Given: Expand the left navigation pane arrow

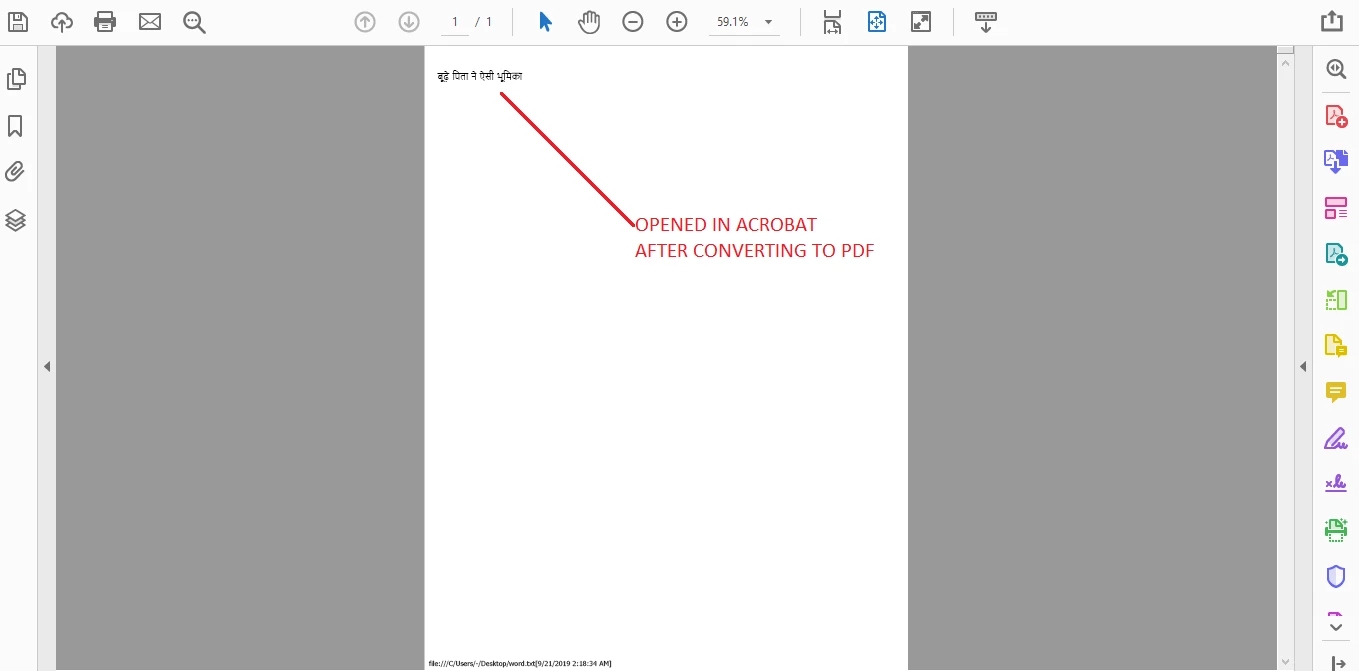Looking at the screenshot, I should (46, 367).
